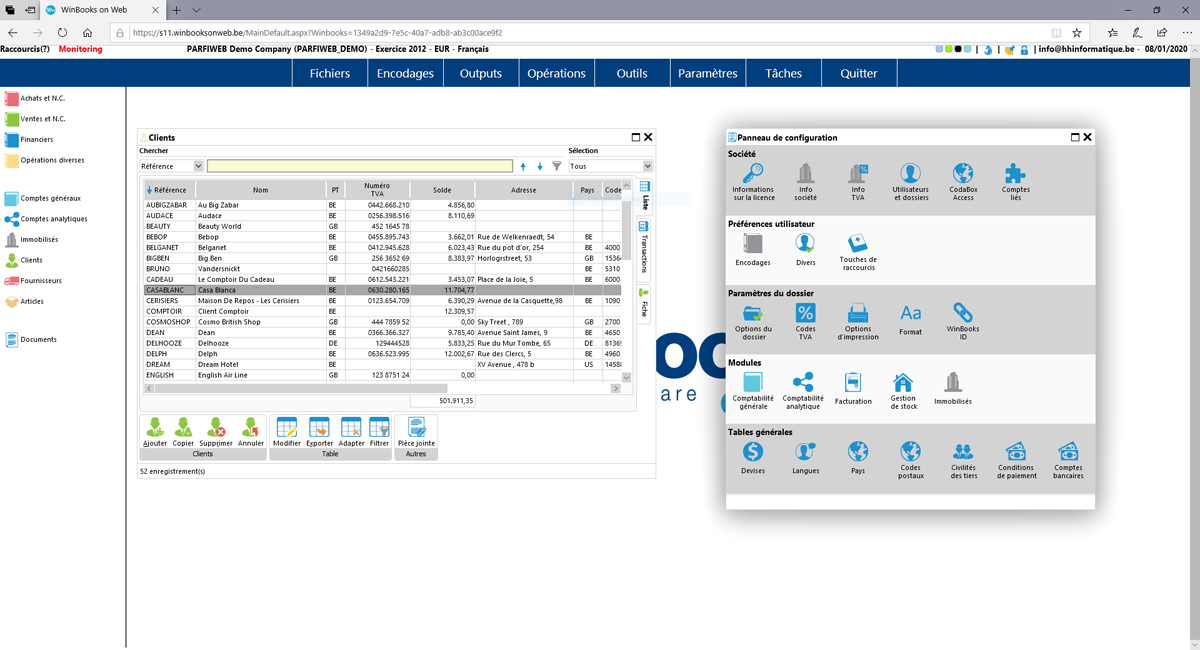Click Supprimer to delete client

click(x=215, y=432)
